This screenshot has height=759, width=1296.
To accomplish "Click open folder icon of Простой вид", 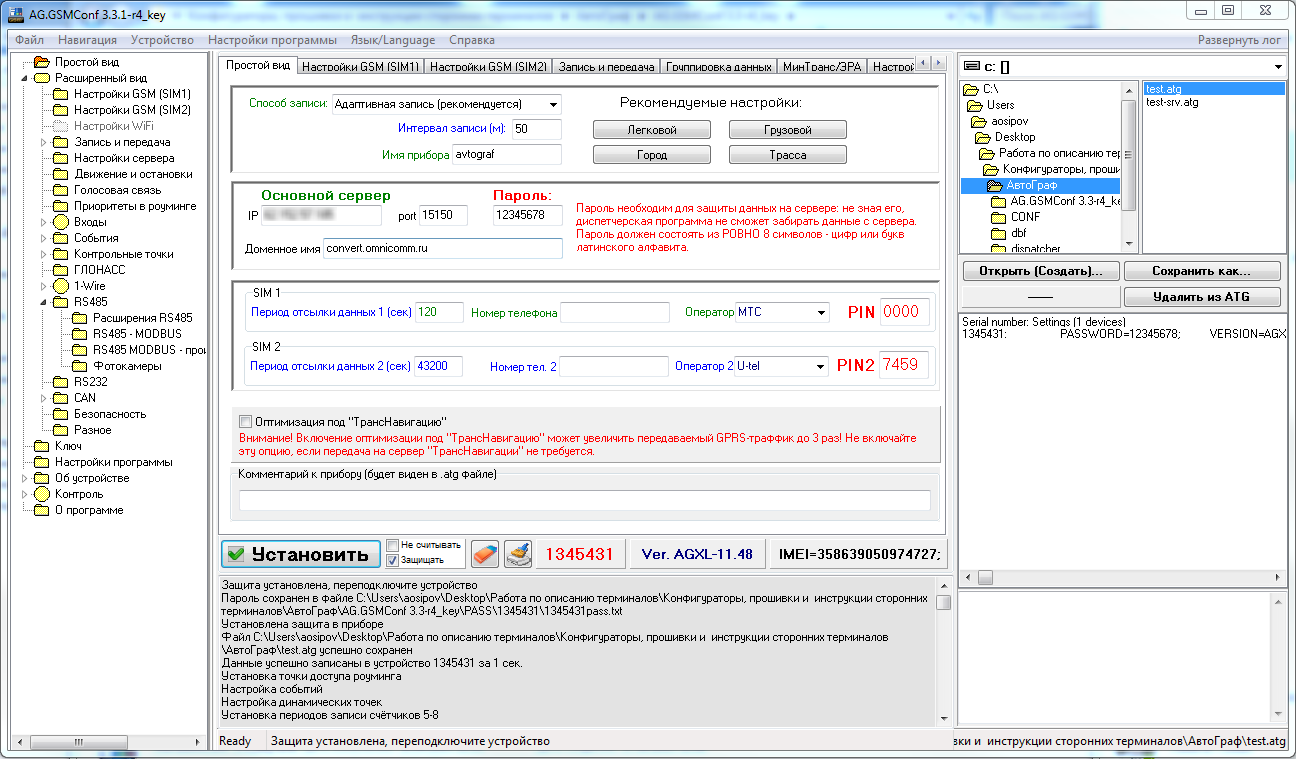I will [41, 62].
